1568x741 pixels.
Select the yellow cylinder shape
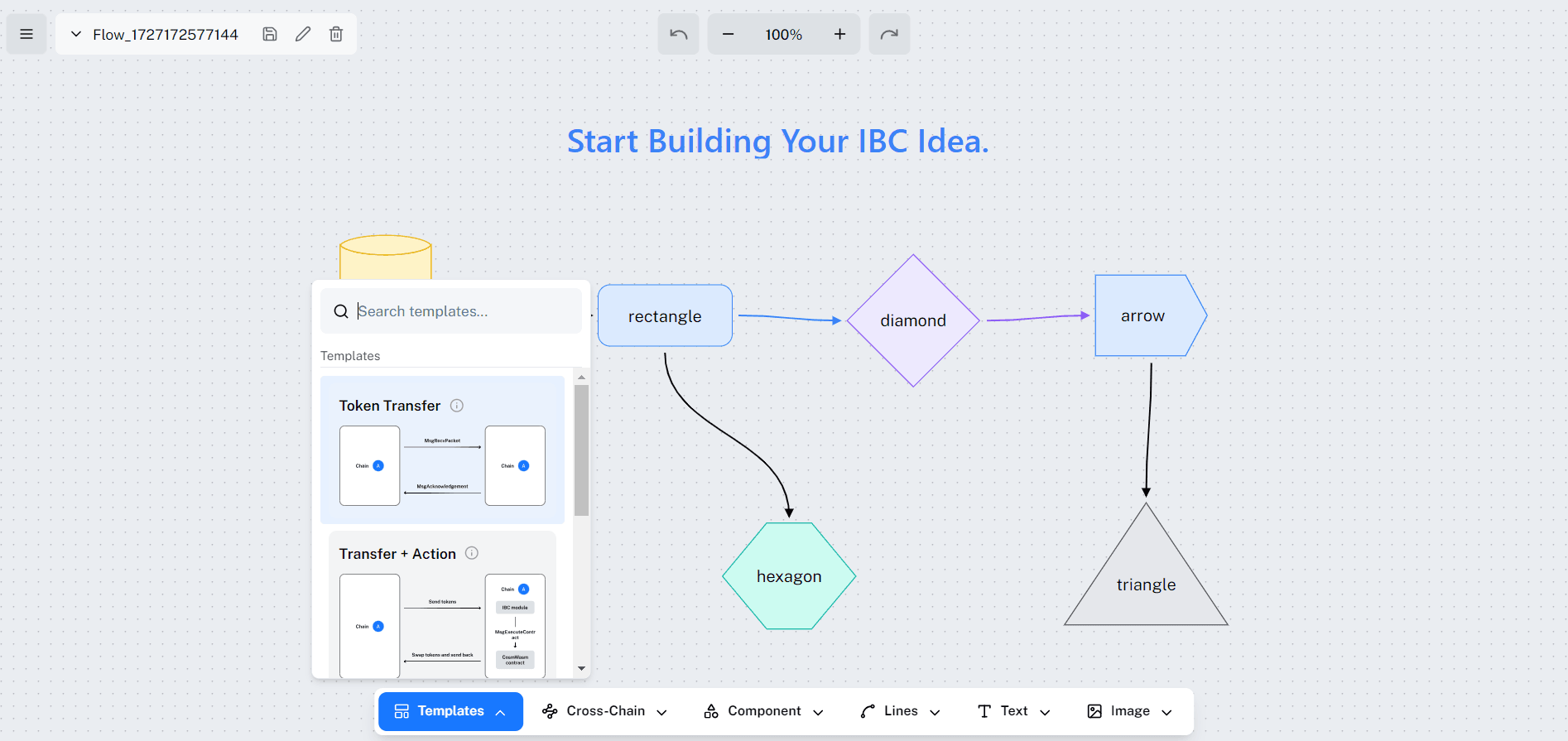[x=386, y=257]
